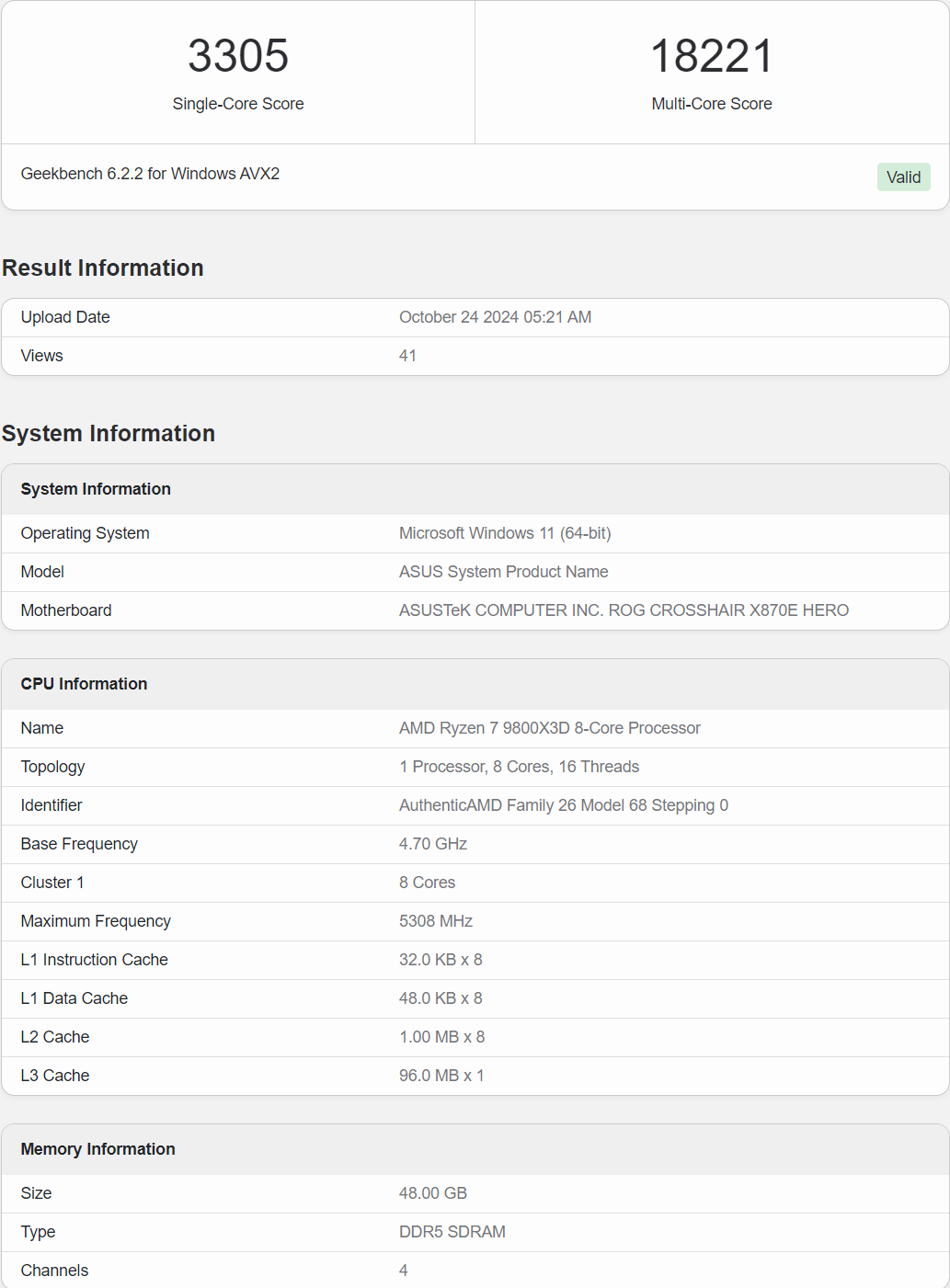This screenshot has height=1288, width=950.
Task: Click the 18221 multi-core score number
Action: pyautogui.click(x=712, y=56)
